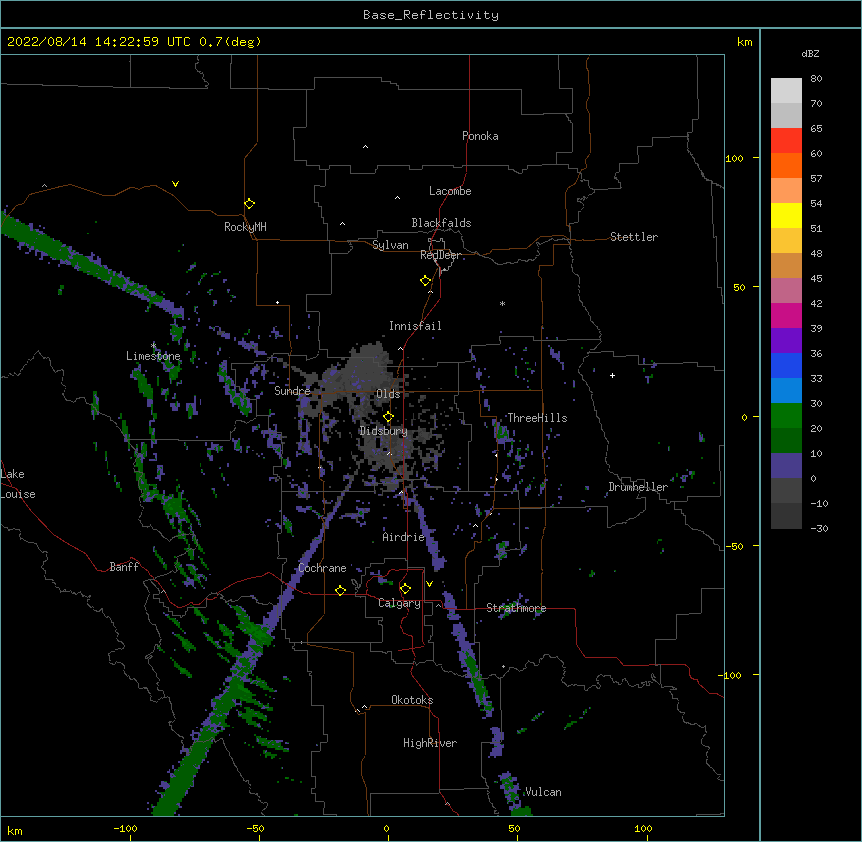Image resolution: width=862 pixels, height=842 pixels.
Task: Click the Stettler city label
Action: 634,237
